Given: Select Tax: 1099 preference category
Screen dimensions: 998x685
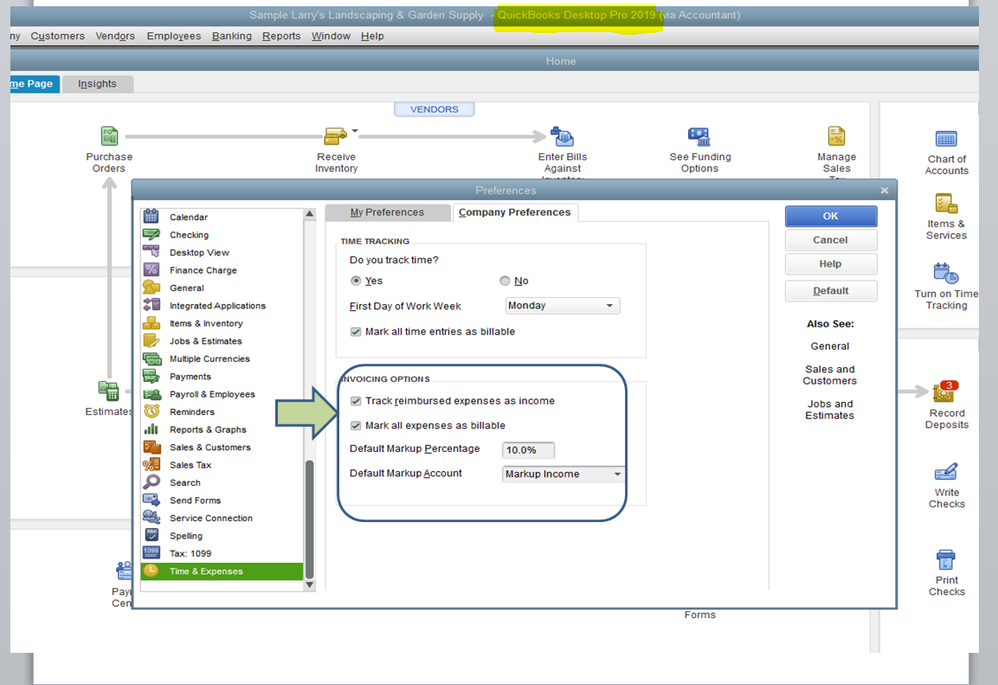Looking at the screenshot, I should (221, 554).
